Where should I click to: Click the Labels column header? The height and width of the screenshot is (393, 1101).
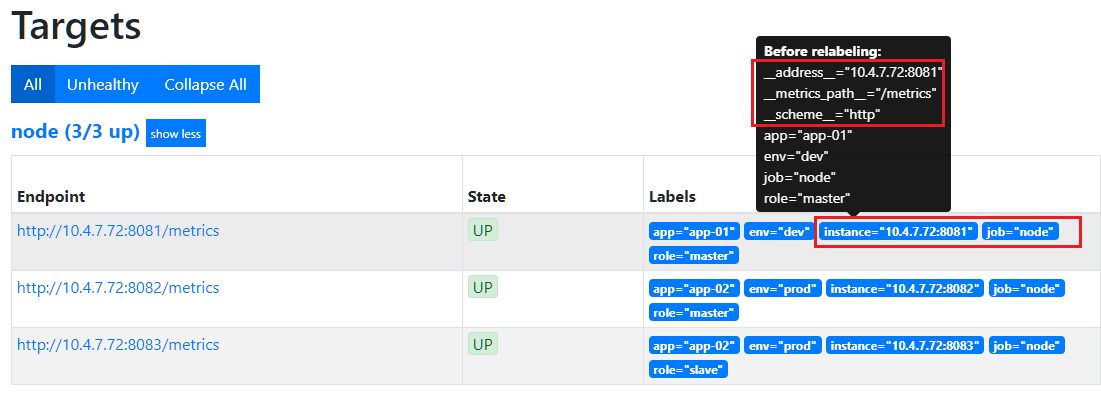(672, 196)
